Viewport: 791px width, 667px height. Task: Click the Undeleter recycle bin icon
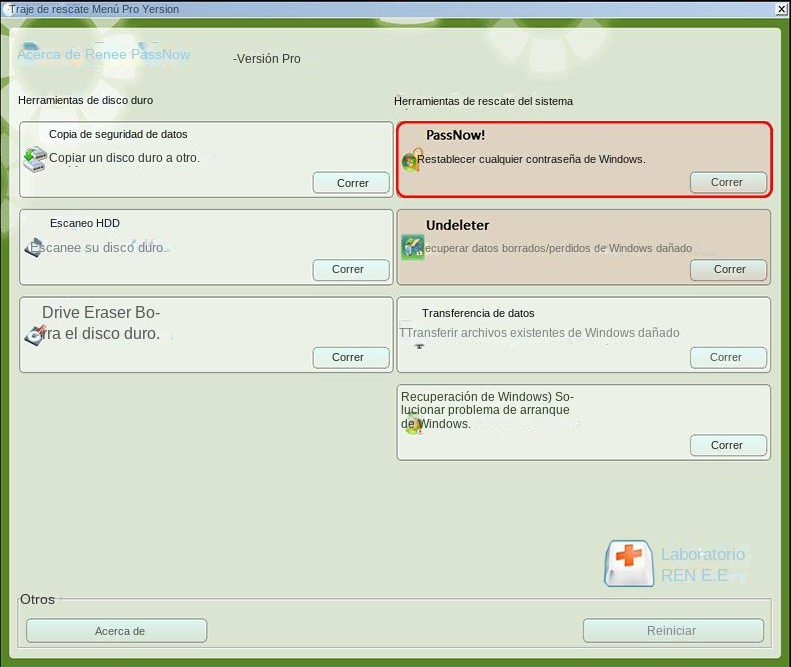[x=412, y=247]
